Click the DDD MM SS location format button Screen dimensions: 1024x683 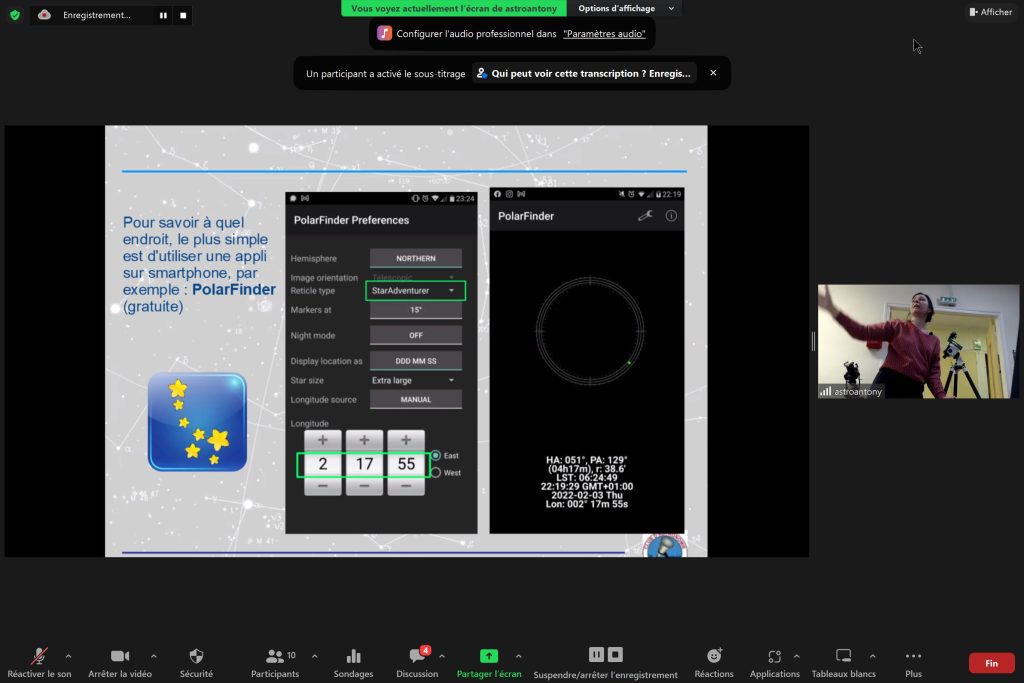pos(416,360)
